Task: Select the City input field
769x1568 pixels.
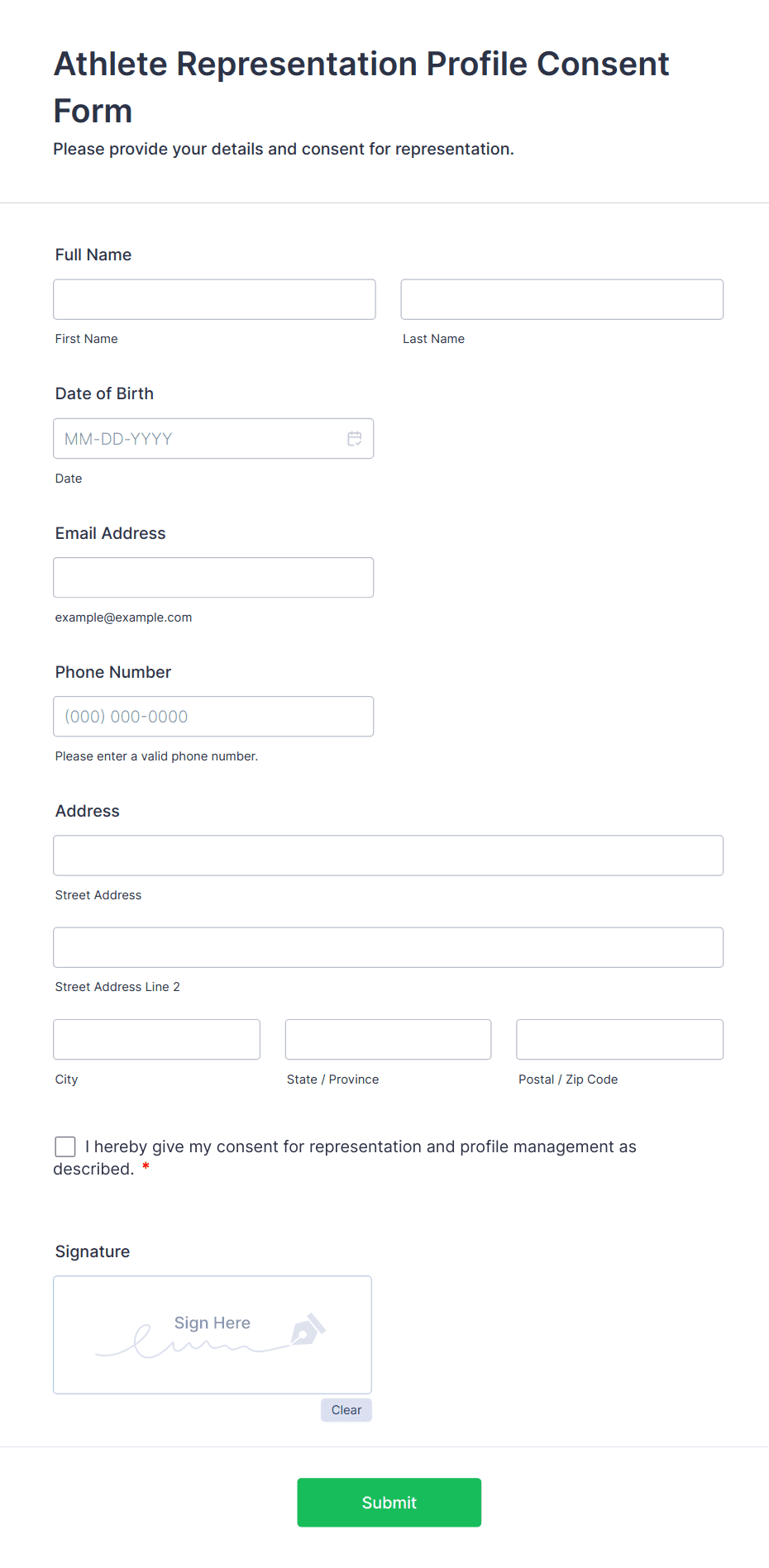Action: 156,1039
